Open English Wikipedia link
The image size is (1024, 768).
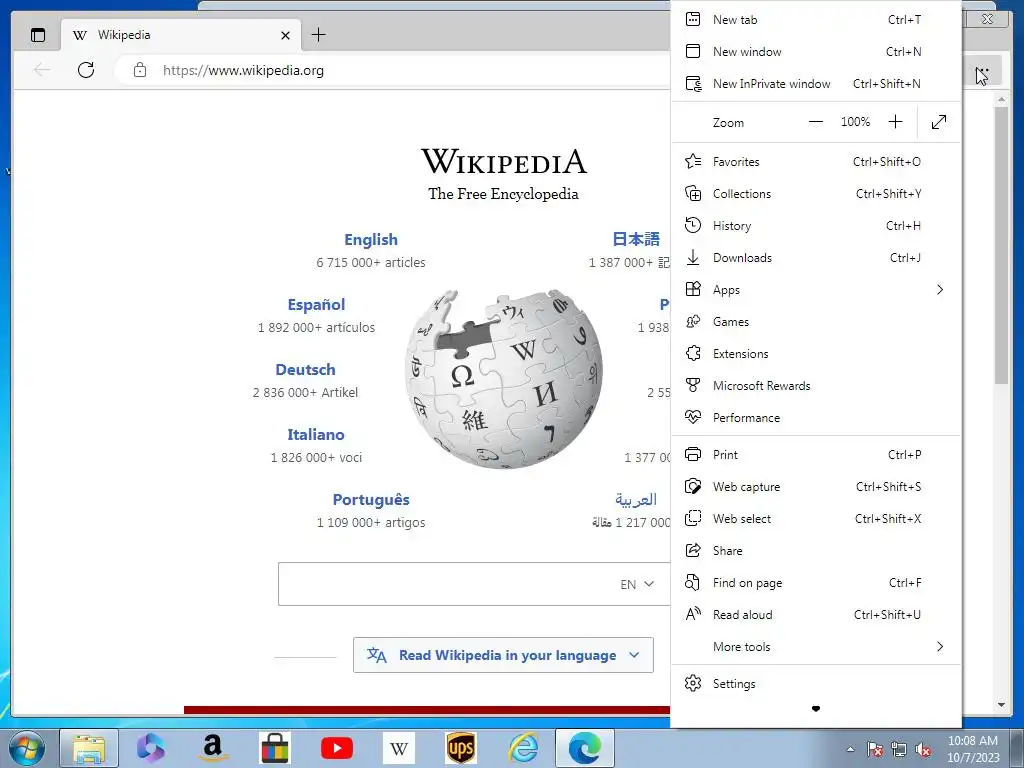371,240
